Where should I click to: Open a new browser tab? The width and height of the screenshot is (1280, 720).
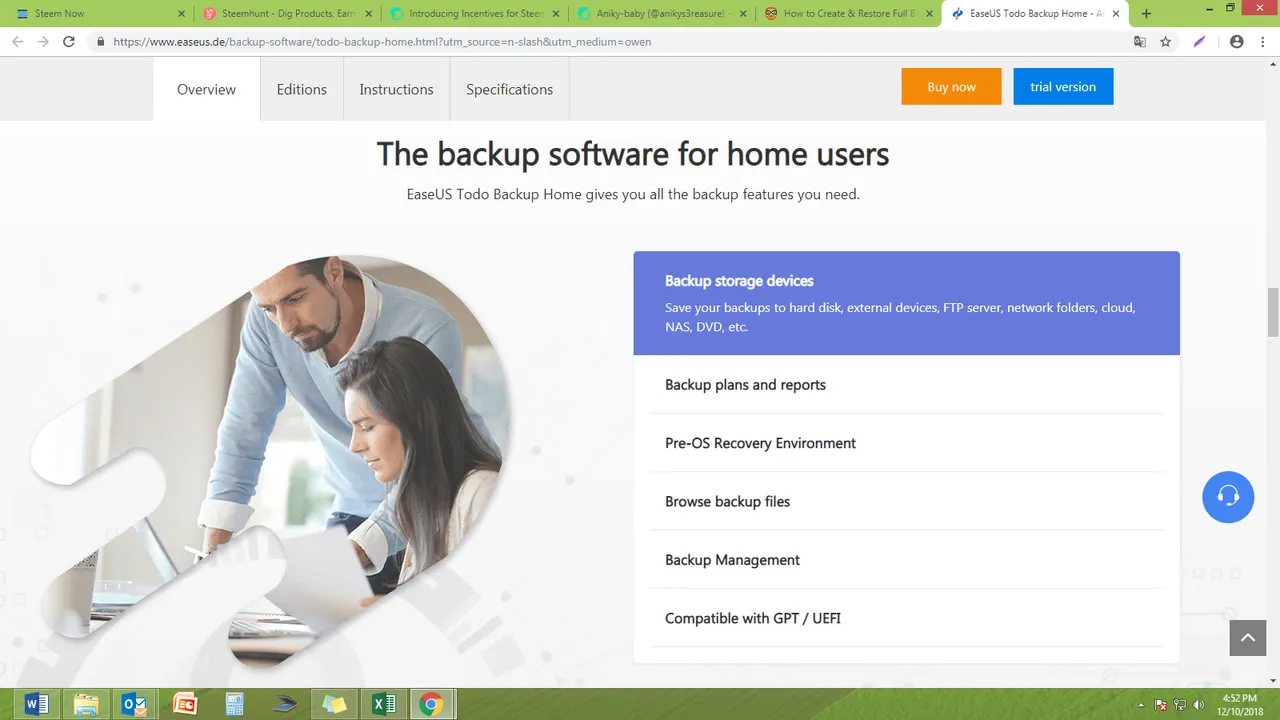pyautogui.click(x=1146, y=14)
